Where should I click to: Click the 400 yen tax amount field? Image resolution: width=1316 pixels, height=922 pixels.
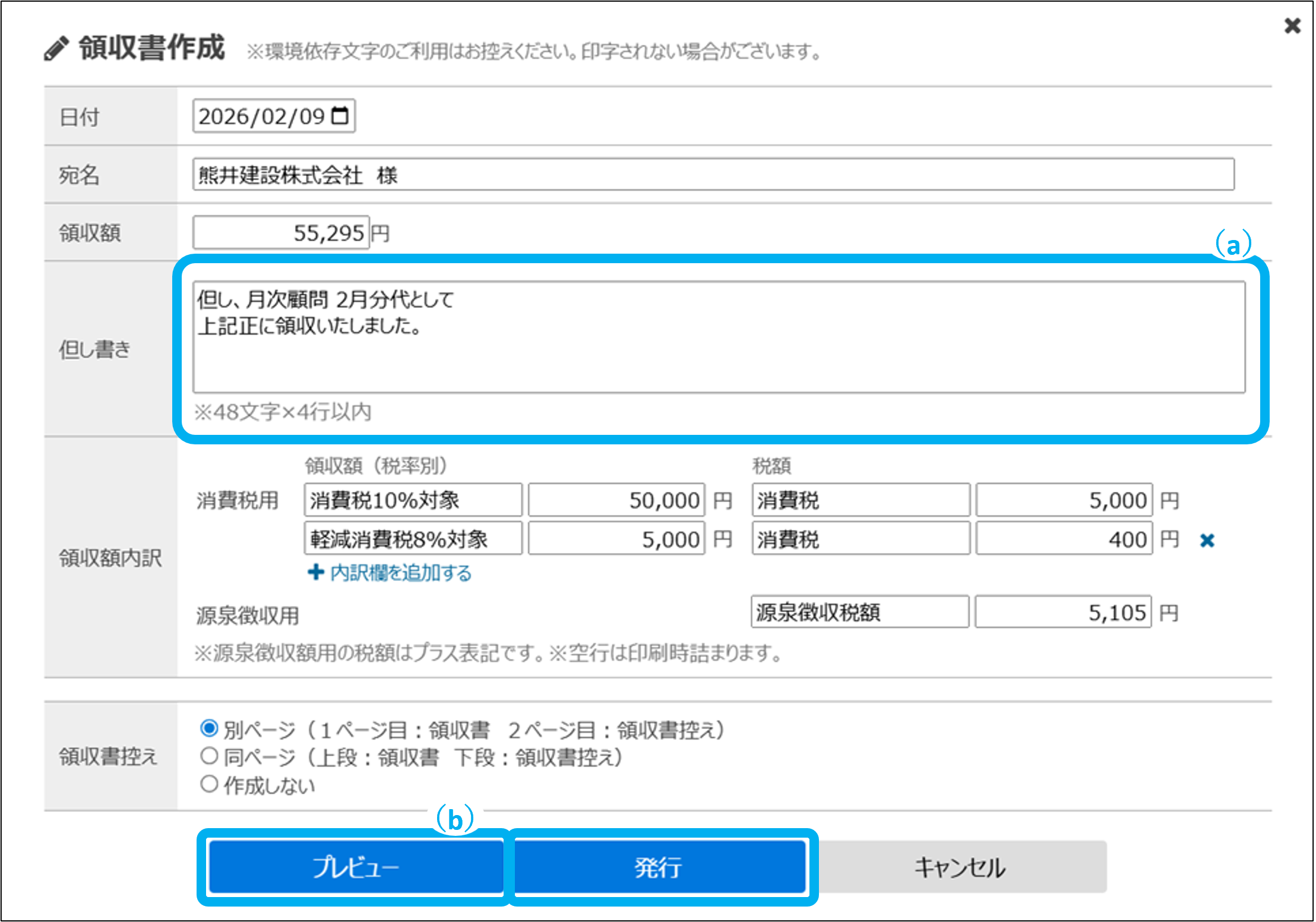tap(1064, 539)
